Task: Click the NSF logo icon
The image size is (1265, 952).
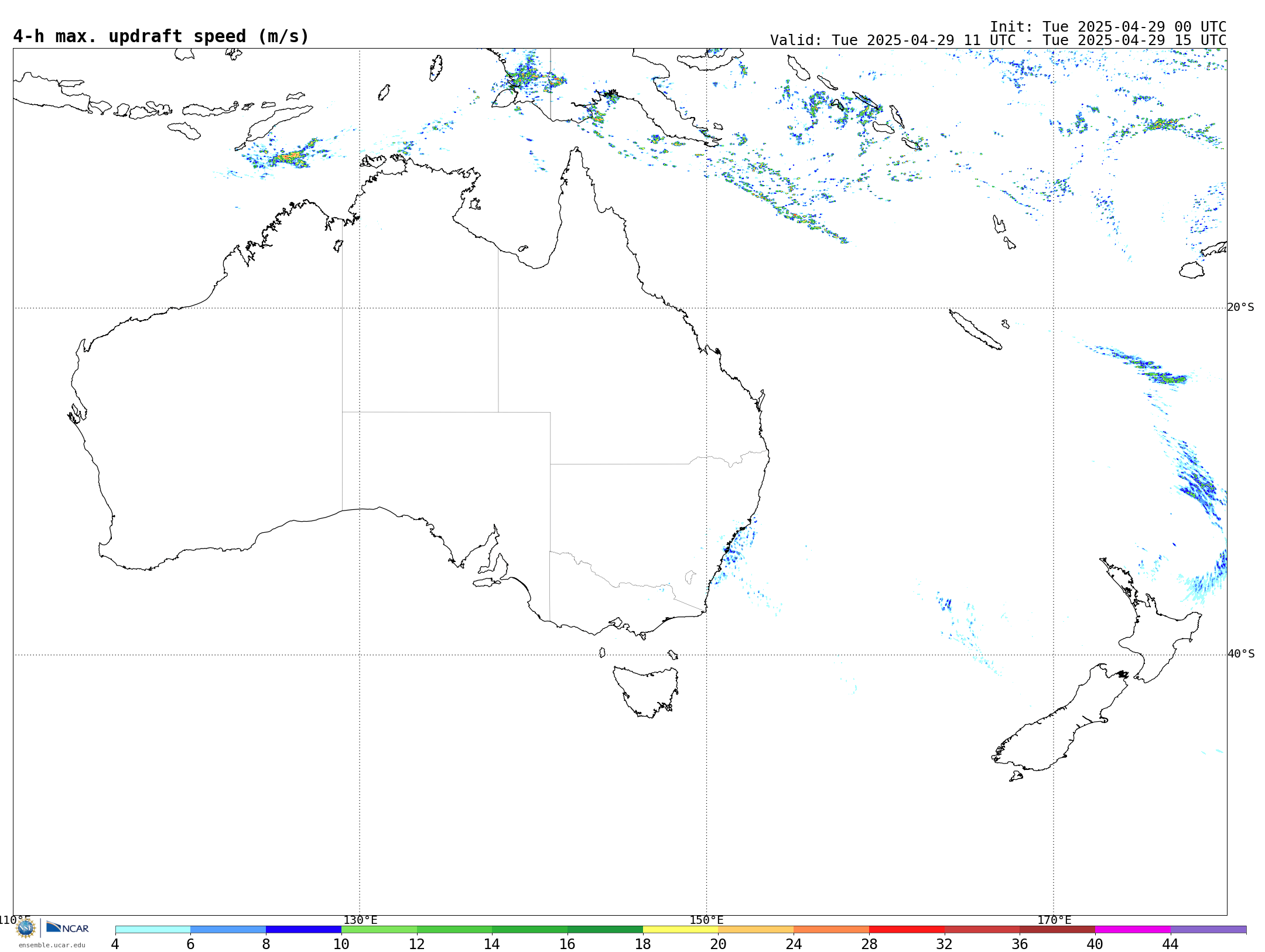Action: 26,928
